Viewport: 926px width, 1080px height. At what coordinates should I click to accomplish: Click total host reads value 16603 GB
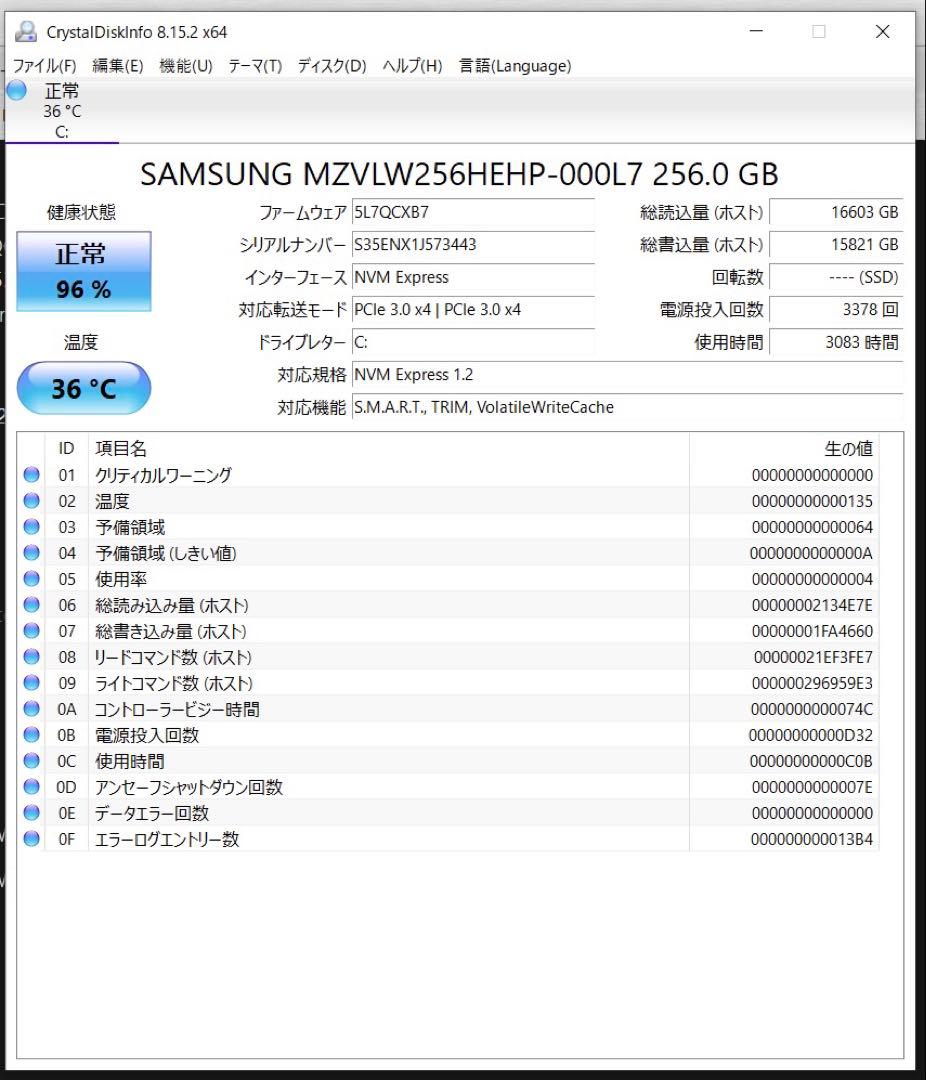836,212
